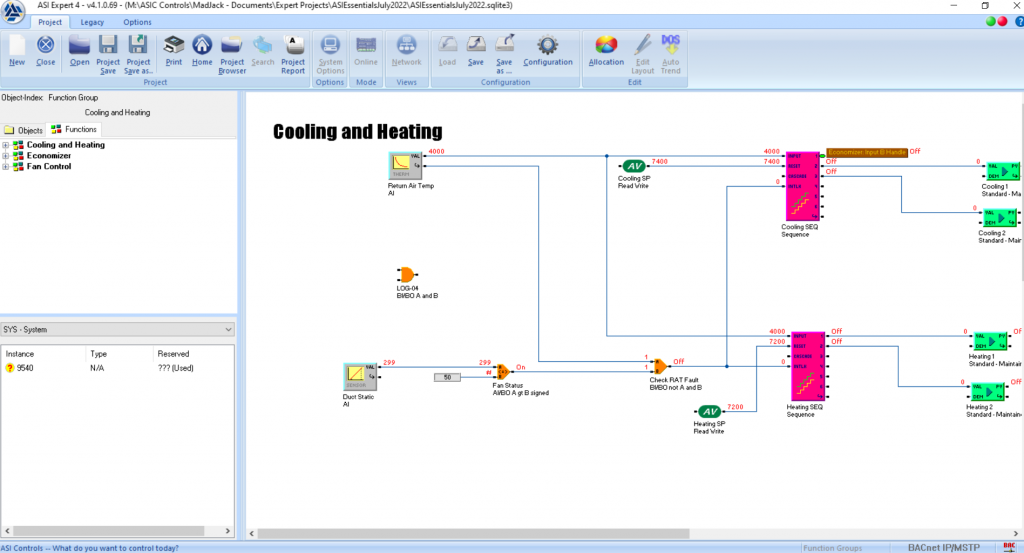Switch to the Legacy ribbon tab
Screen dimensions: 1024x553
[x=92, y=22]
